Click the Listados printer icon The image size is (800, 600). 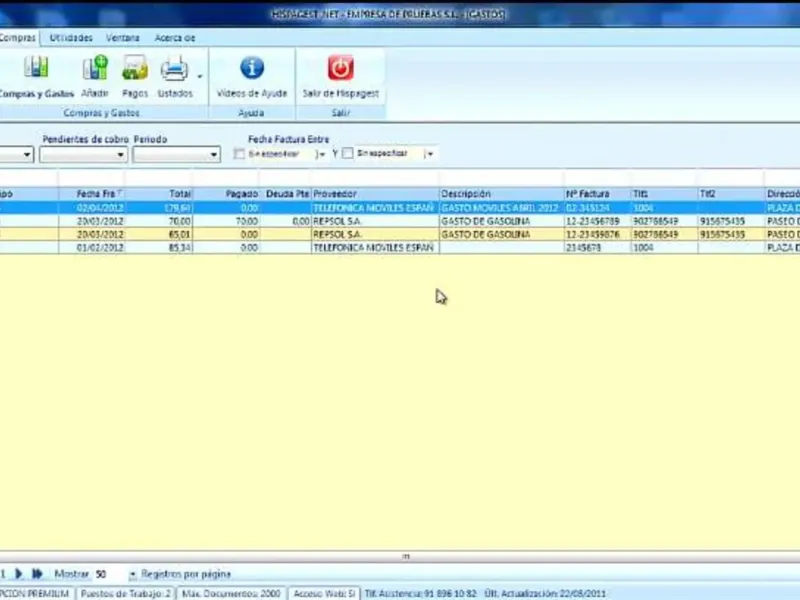coord(174,68)
